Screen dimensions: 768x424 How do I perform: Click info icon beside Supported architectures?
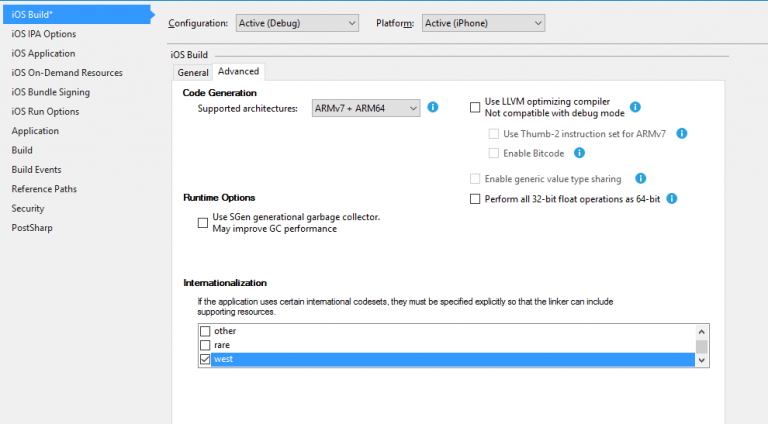(432, 107)
